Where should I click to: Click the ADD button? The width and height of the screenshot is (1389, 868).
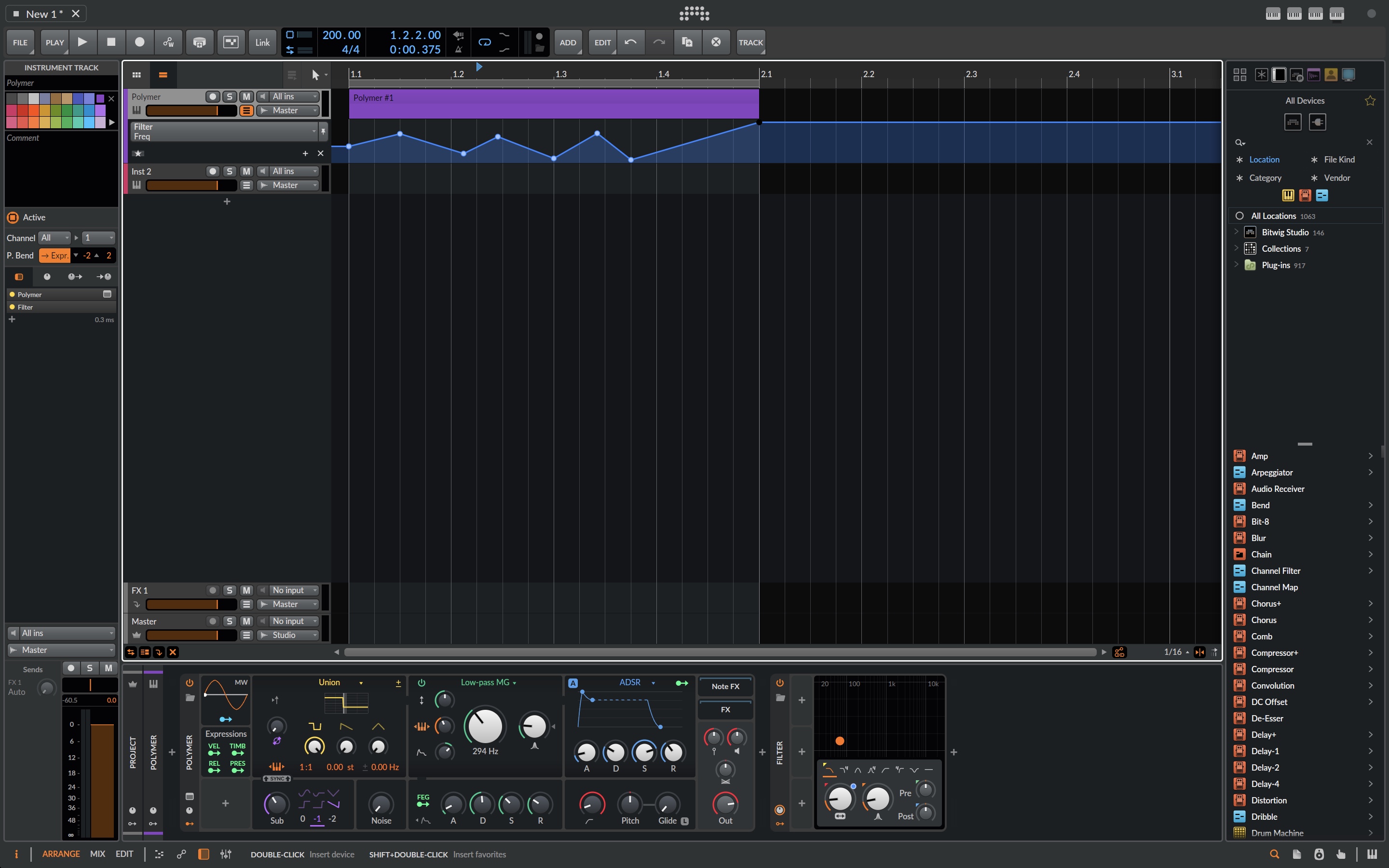(567, 42)
